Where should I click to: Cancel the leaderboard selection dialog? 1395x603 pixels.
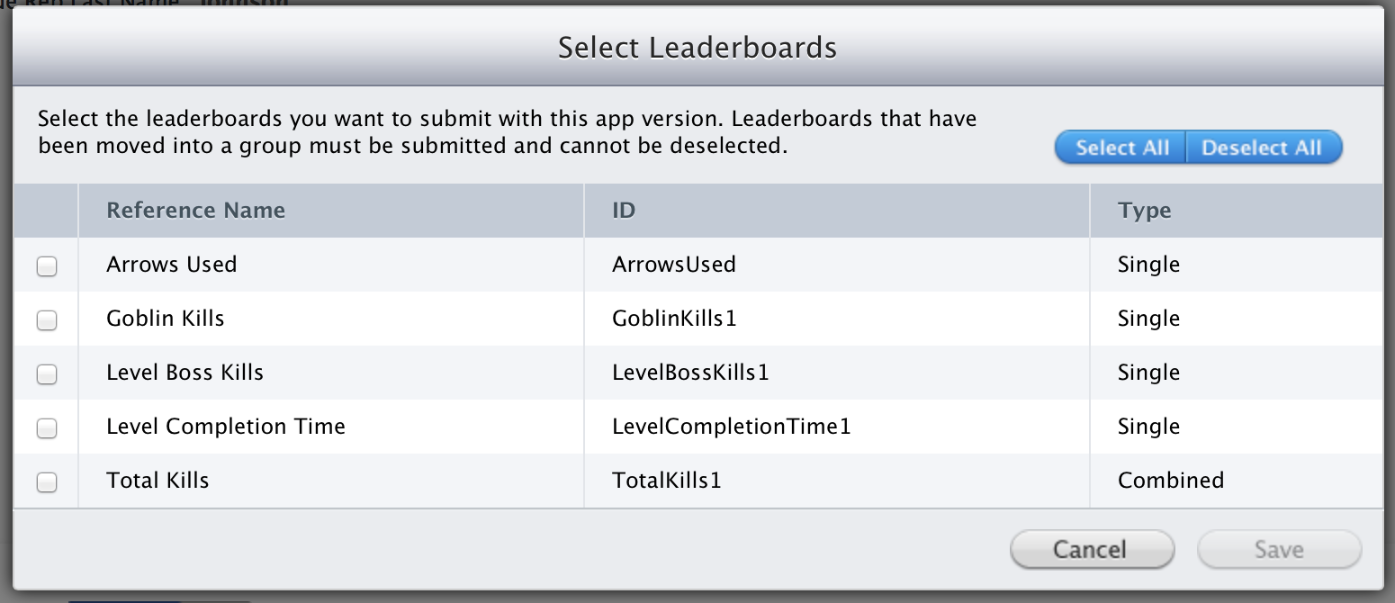pos(1091,549)
